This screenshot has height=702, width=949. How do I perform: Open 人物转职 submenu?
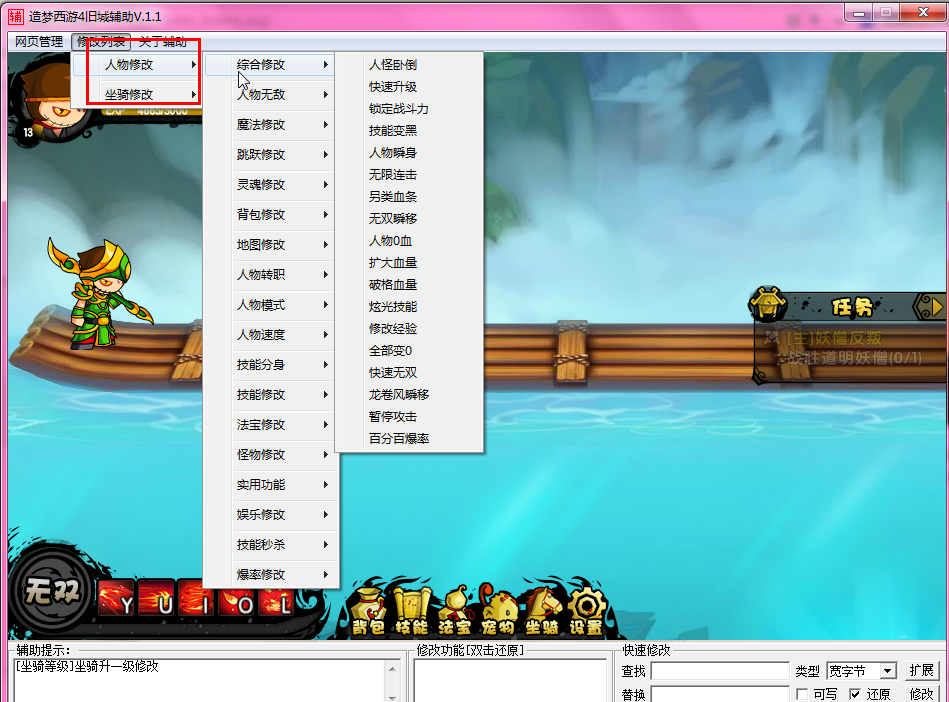270,275
